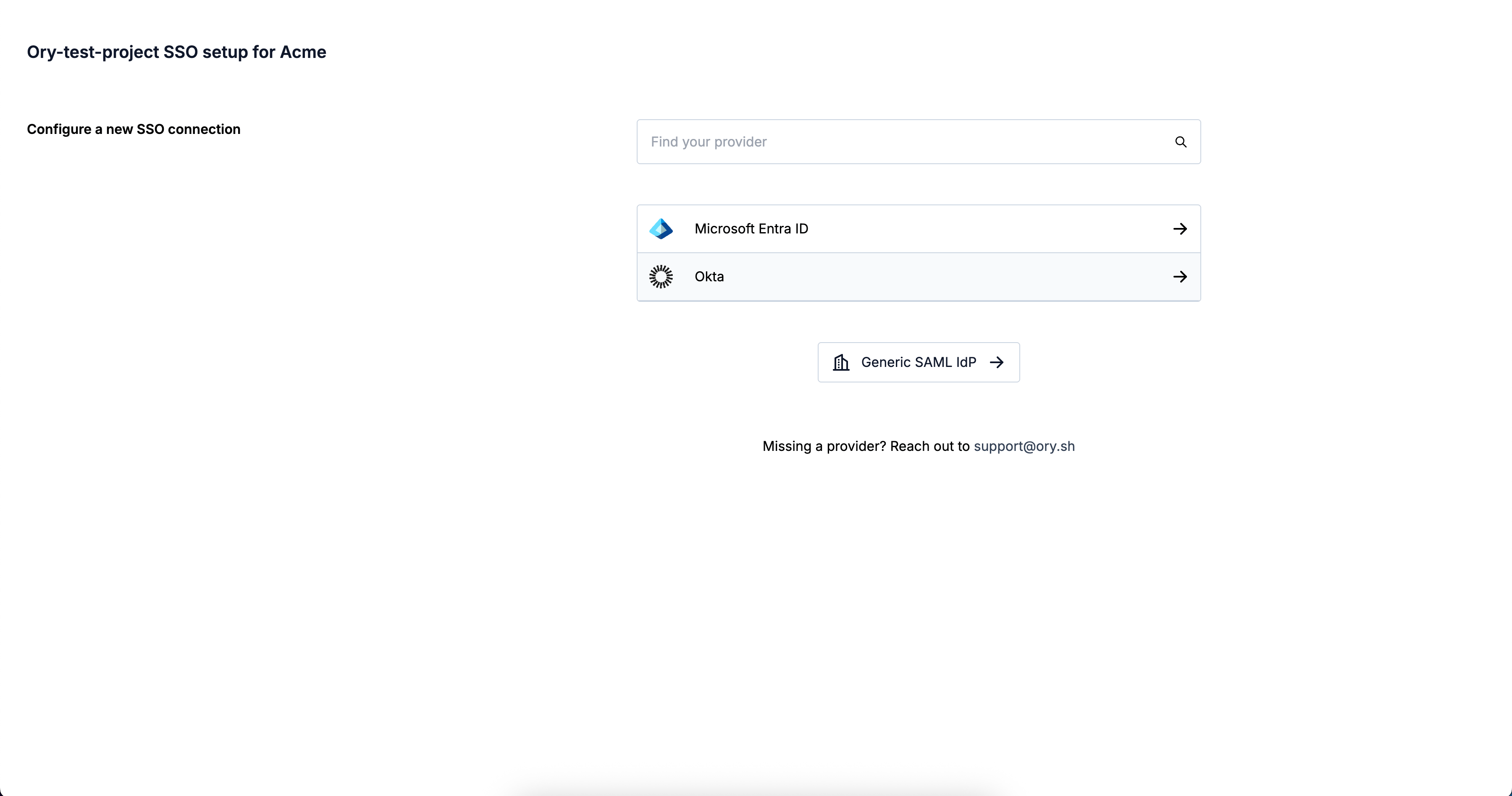Viewport: 1512px width, 796px height.
Task: Click the Ory-test-project SSO setup heading
Action: coord(176,52)
